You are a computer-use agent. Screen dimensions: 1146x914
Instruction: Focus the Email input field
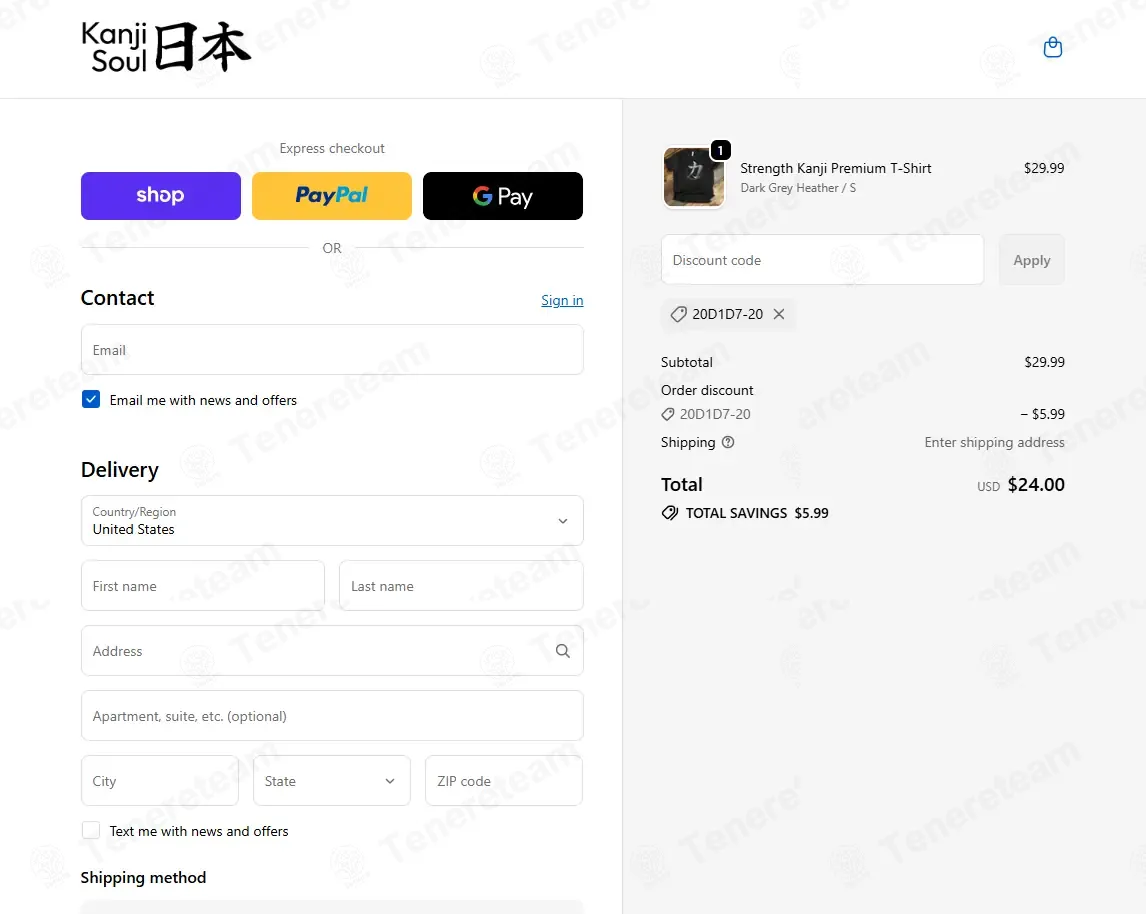332,350
